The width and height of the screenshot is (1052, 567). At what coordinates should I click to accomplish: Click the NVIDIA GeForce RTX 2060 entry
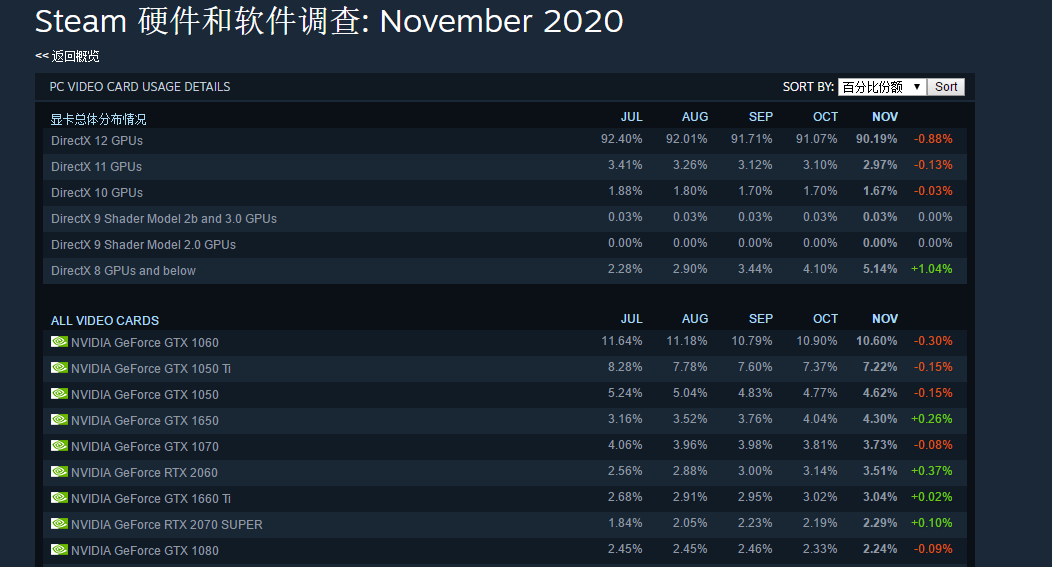point(144,472)
